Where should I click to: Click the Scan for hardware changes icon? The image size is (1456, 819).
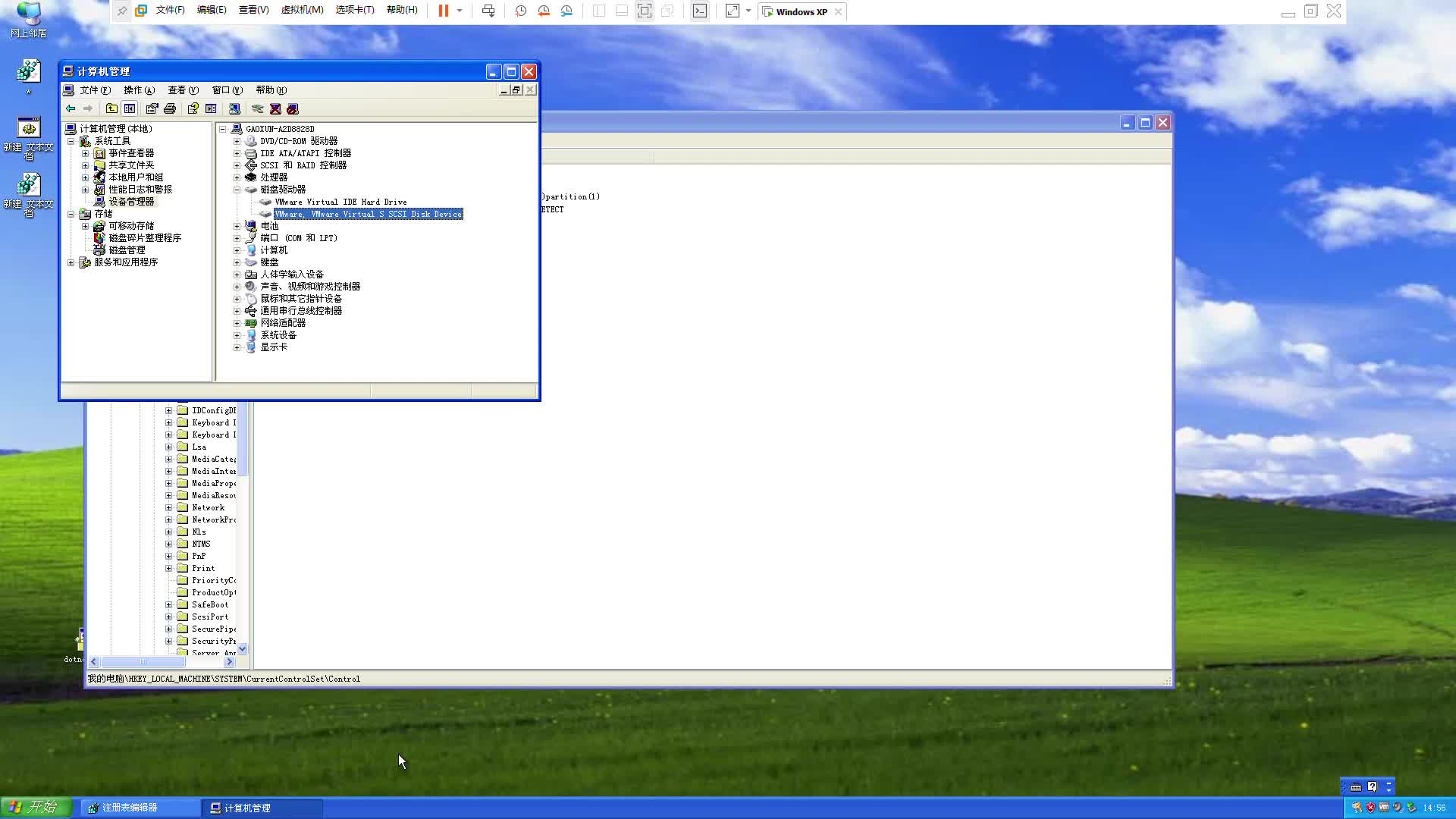tap(234, 108)
